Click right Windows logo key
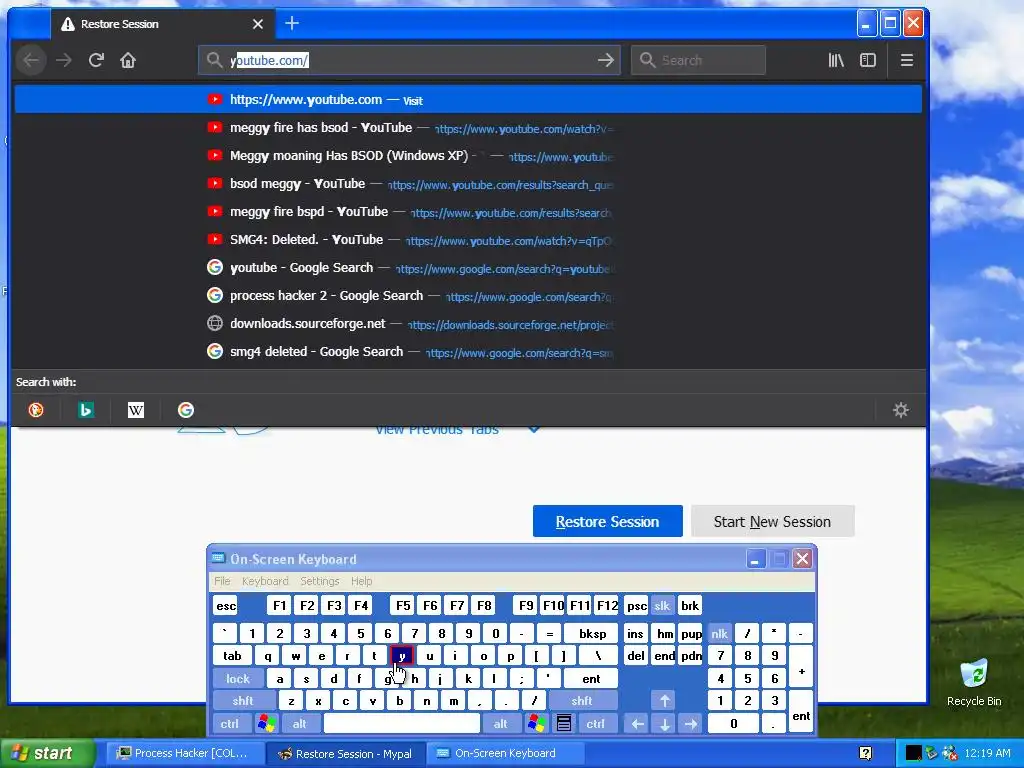1024x768 pixels. (x=537, y=724)
